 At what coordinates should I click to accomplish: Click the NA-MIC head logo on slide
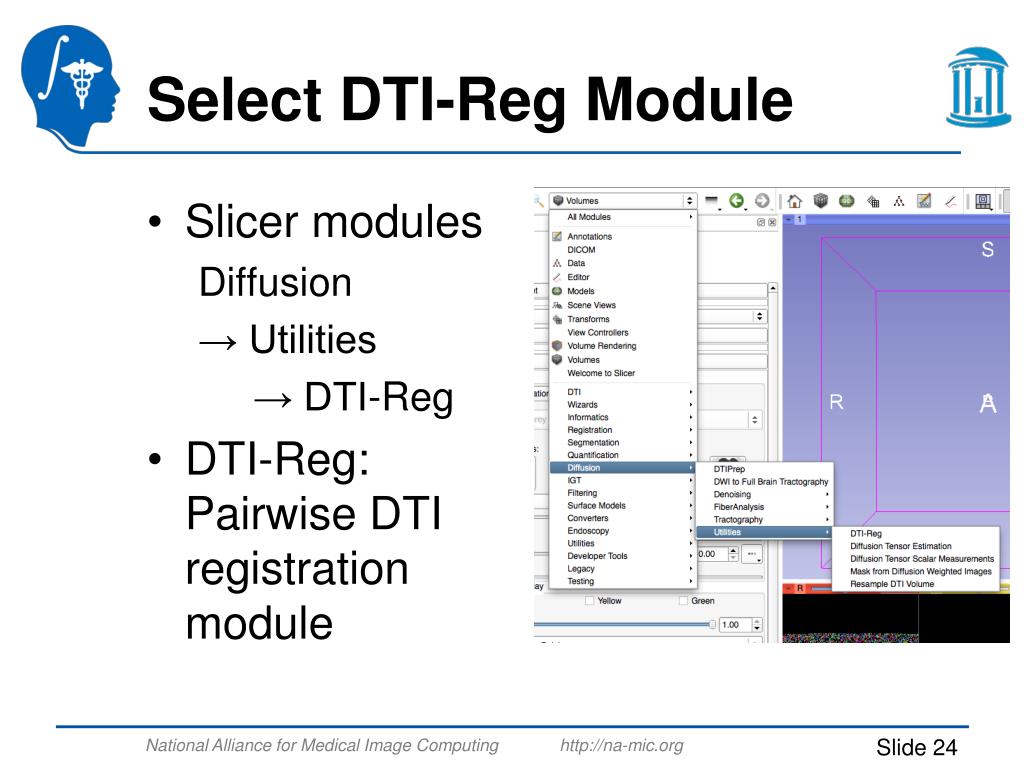tap(71, 86)
